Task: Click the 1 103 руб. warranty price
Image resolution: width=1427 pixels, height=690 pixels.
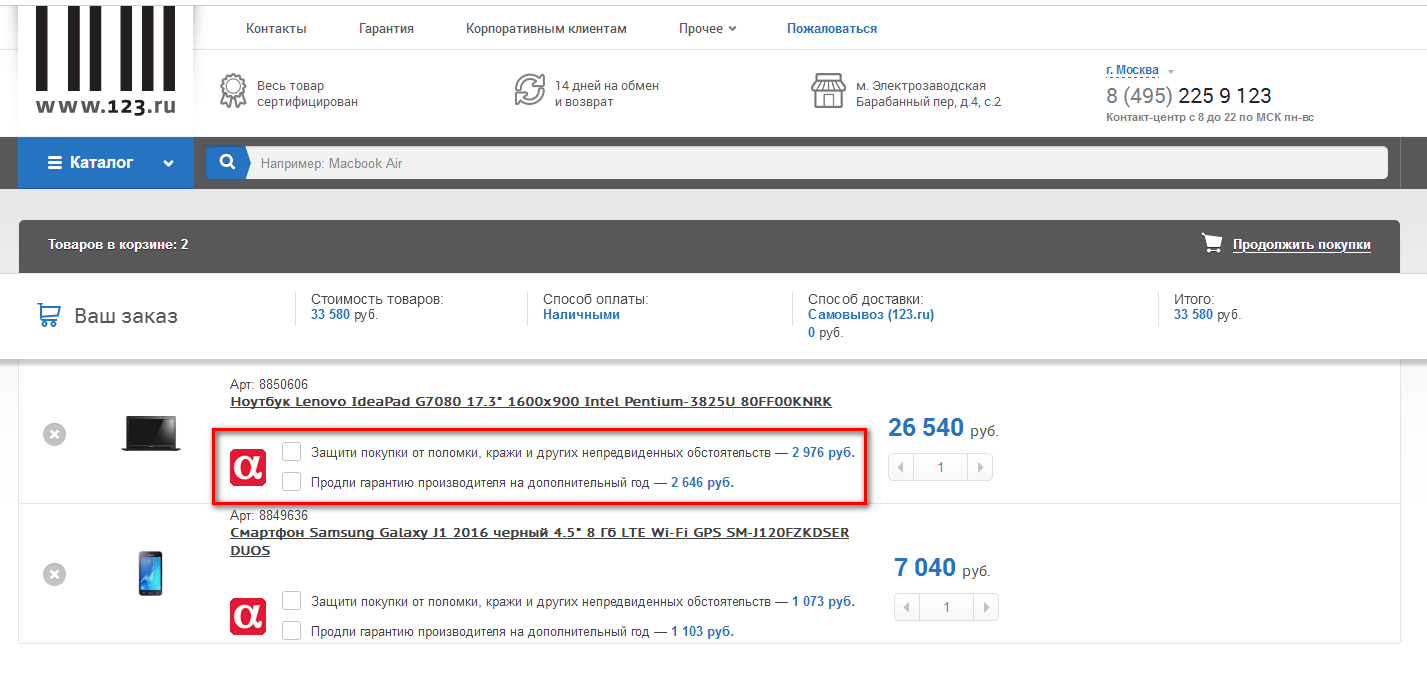Action: [702, 631]
